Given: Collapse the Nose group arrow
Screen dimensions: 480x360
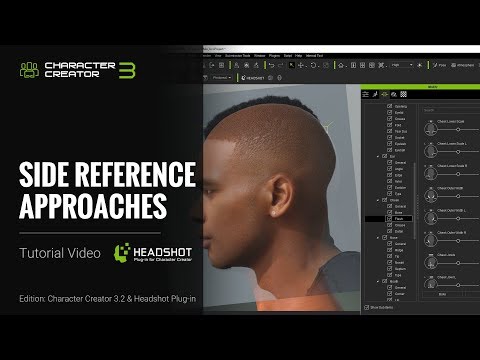Looking at the screenshot, I should [378, 238].
